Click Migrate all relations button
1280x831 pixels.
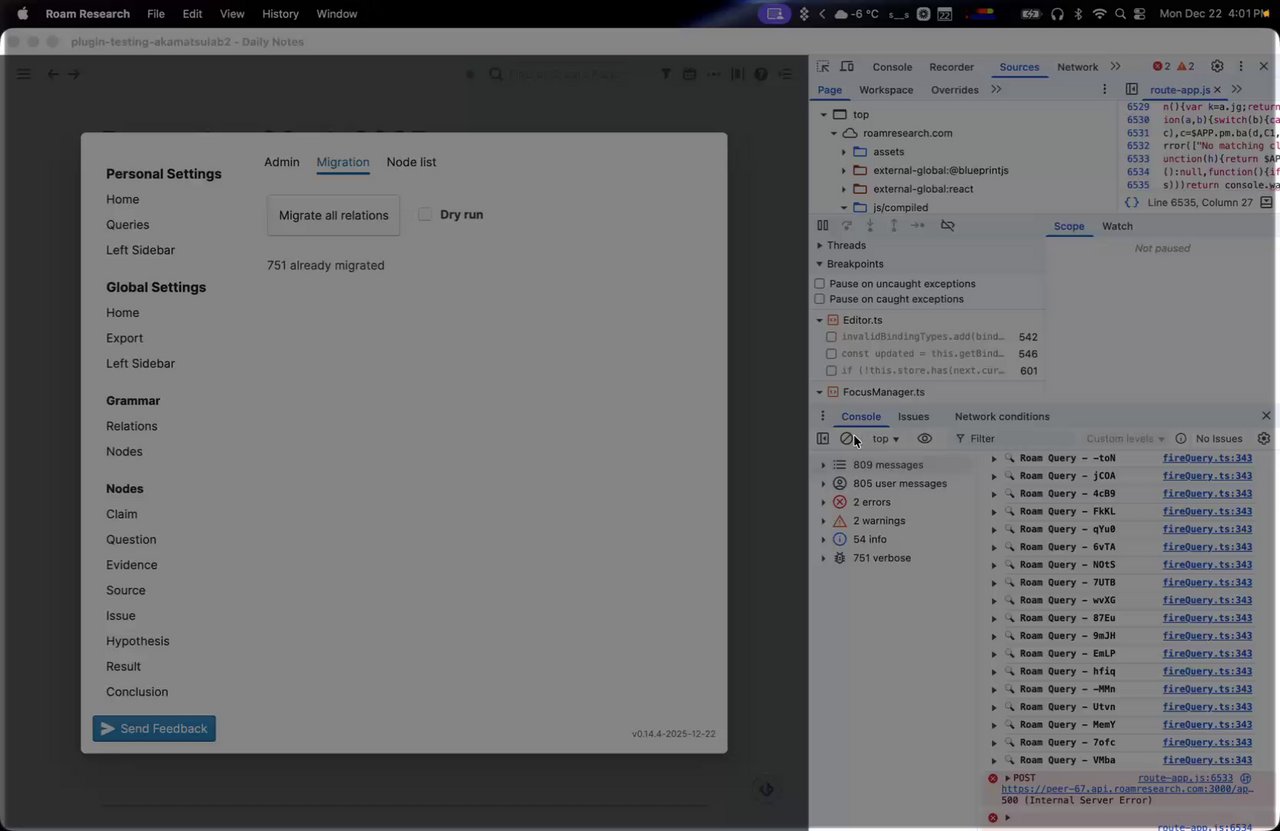point(333,215)
